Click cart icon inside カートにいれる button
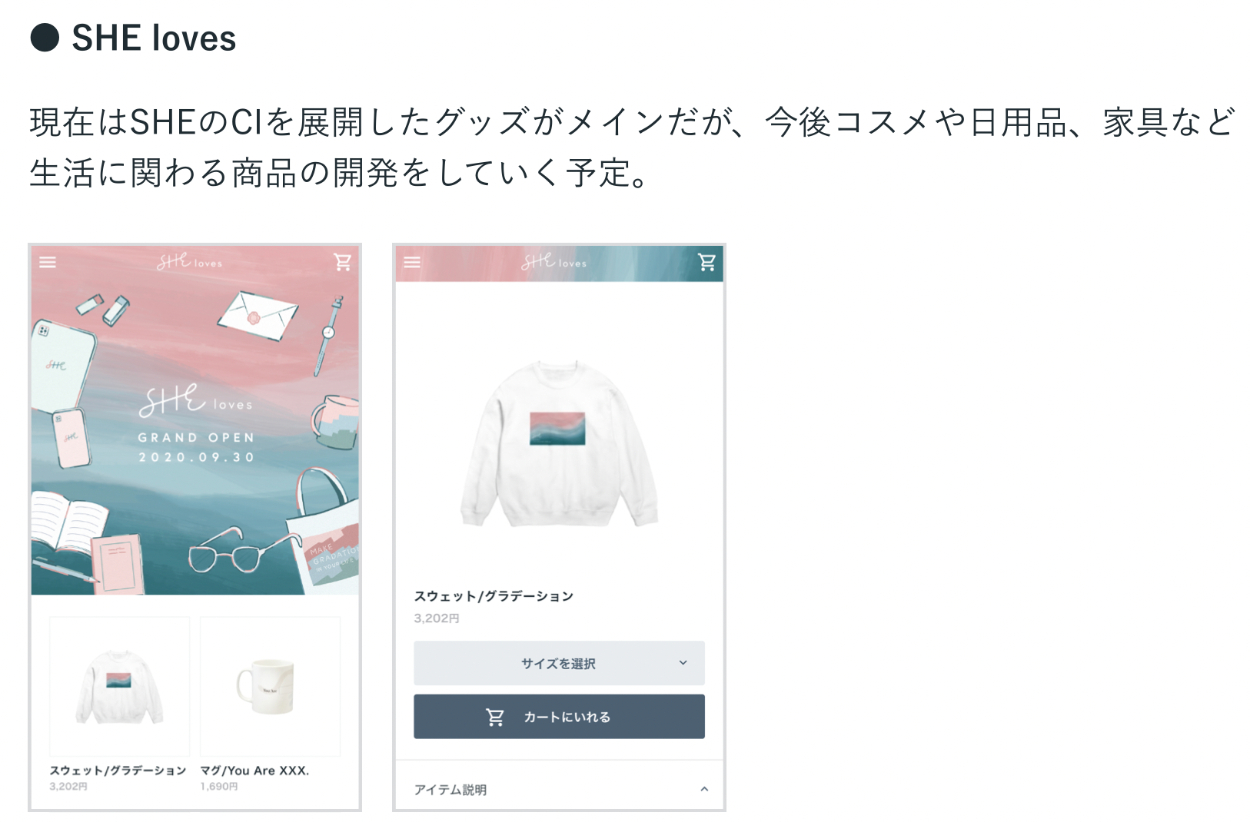Screen dimensions: 1250x822 point(495,717)
